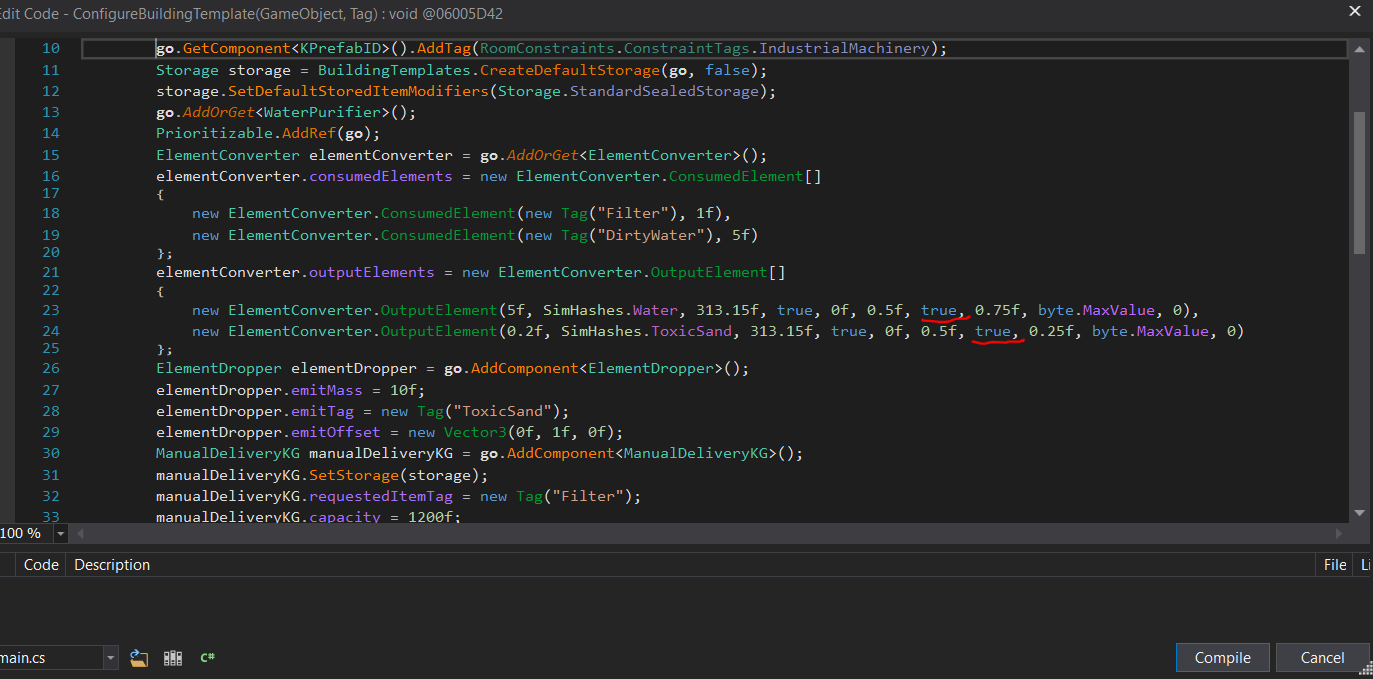Click the underlined true on line 24
The height and width of the screenshot is (679, 1373).
point(993,331)
